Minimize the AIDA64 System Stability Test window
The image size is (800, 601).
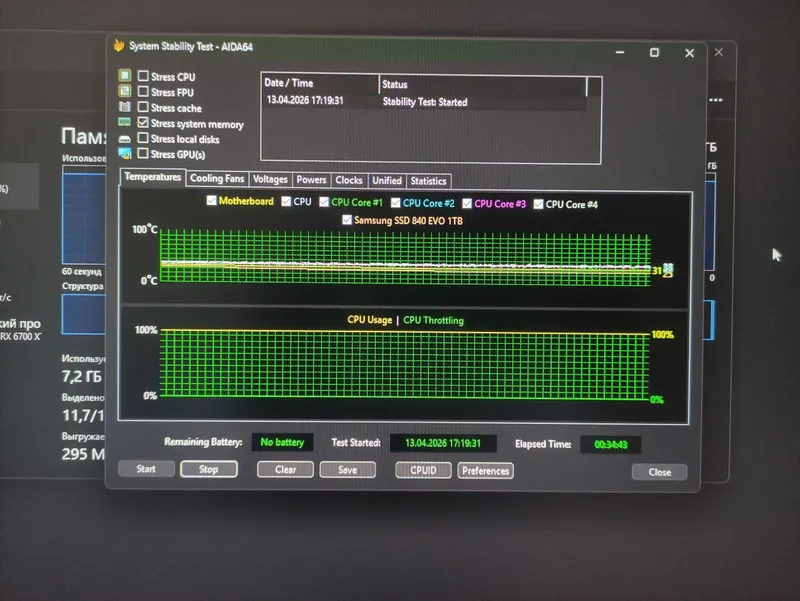pyautogui.click(x=620, y=52)
